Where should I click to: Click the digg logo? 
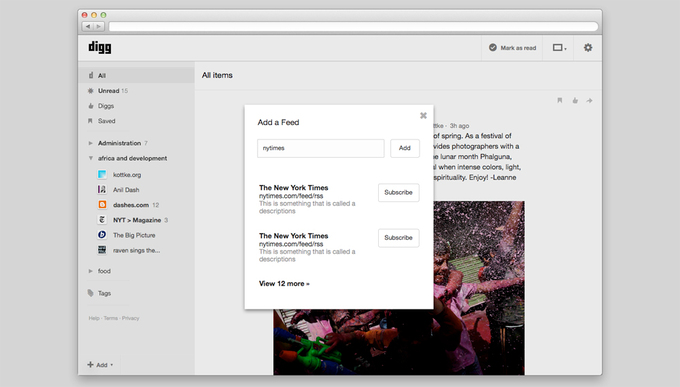(x=100, y=47)
